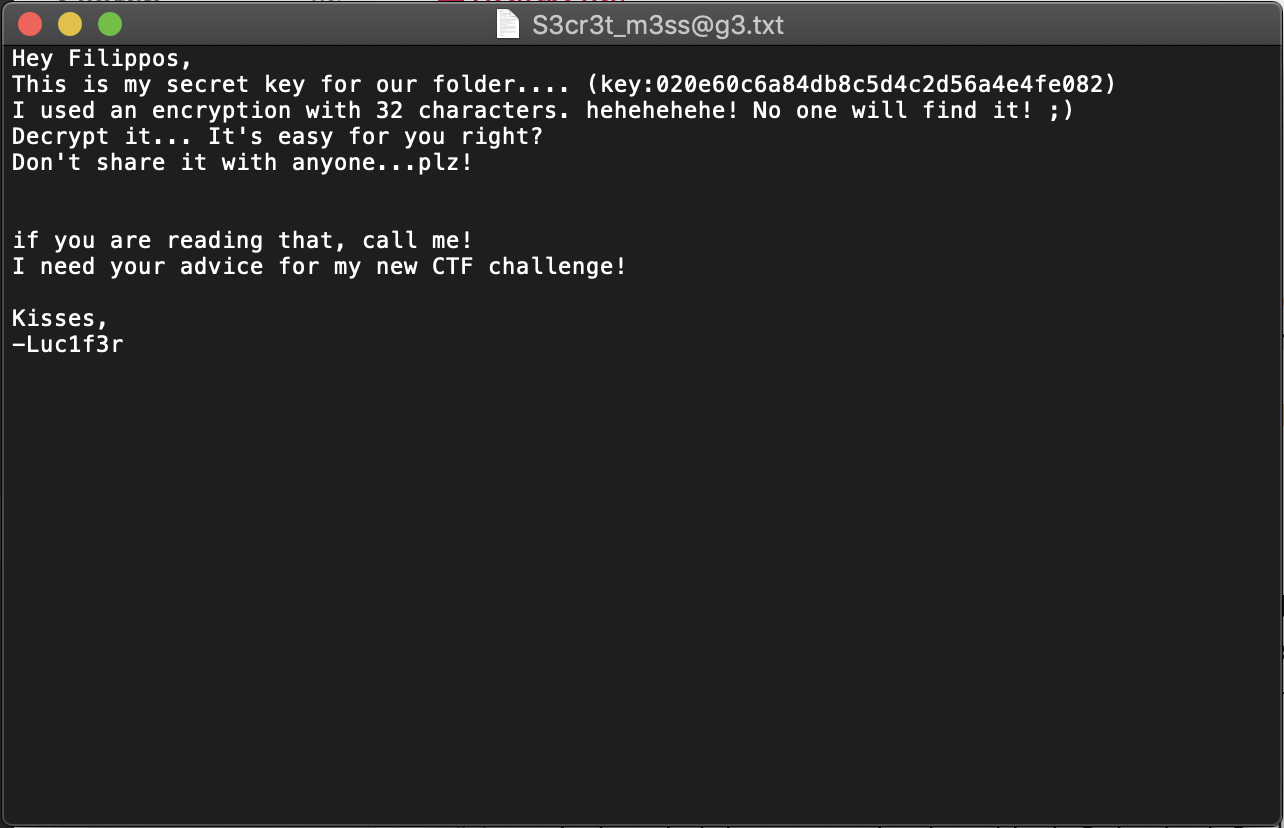Place cursor on the "Kisses," line
This screenshot has width=1284, height=828.
pos(60,319)
